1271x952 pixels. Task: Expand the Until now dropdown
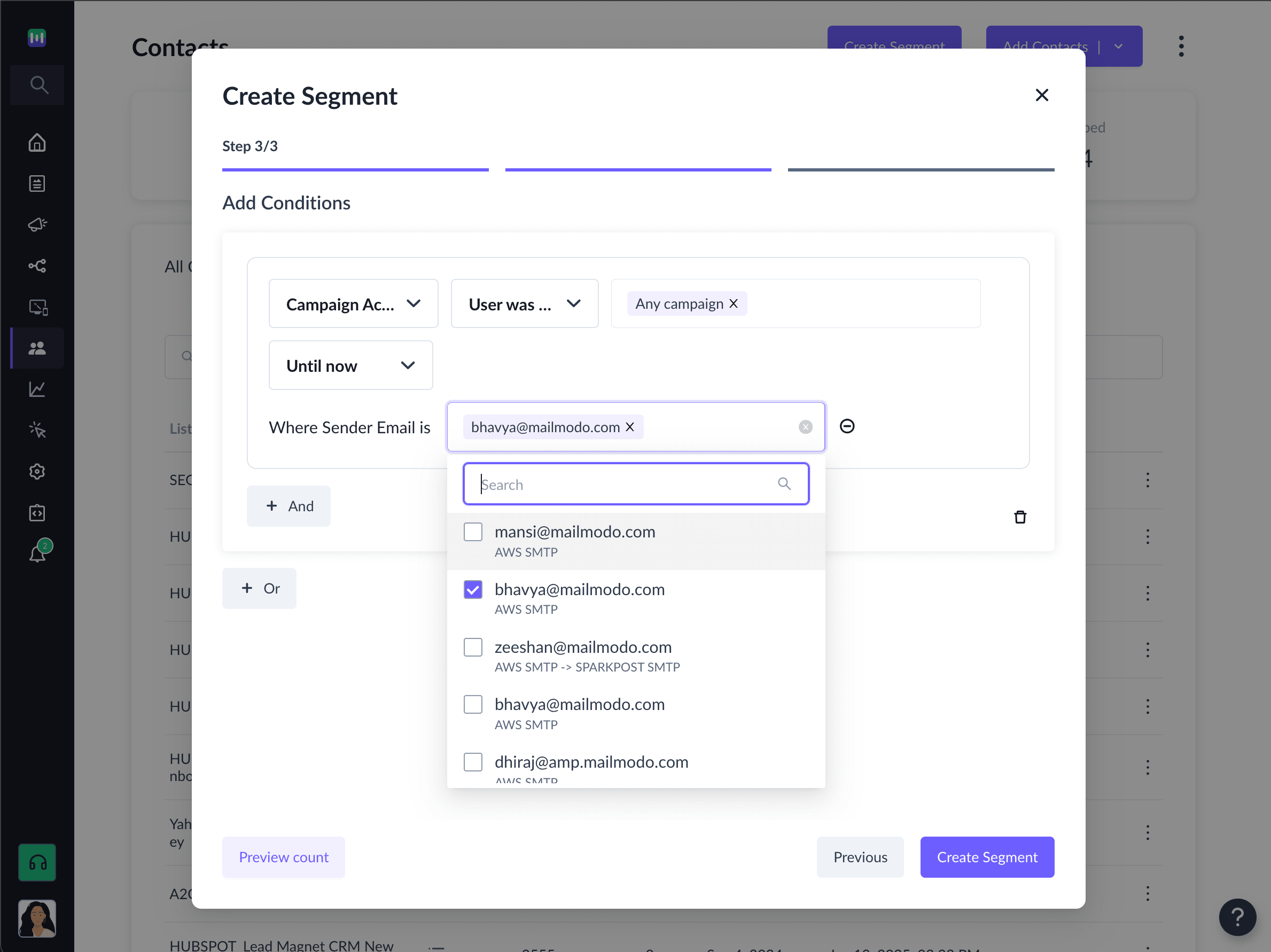[350, 365]
